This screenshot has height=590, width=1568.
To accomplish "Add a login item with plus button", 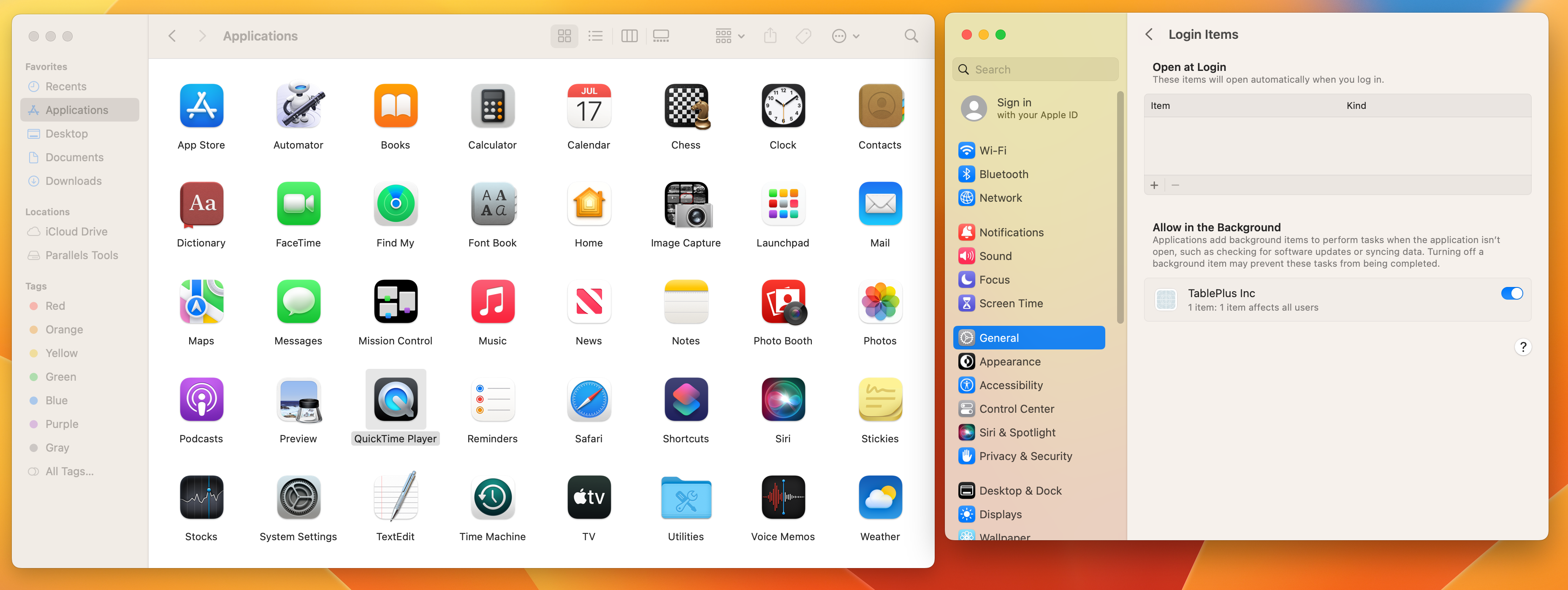I will point(1154,185).
